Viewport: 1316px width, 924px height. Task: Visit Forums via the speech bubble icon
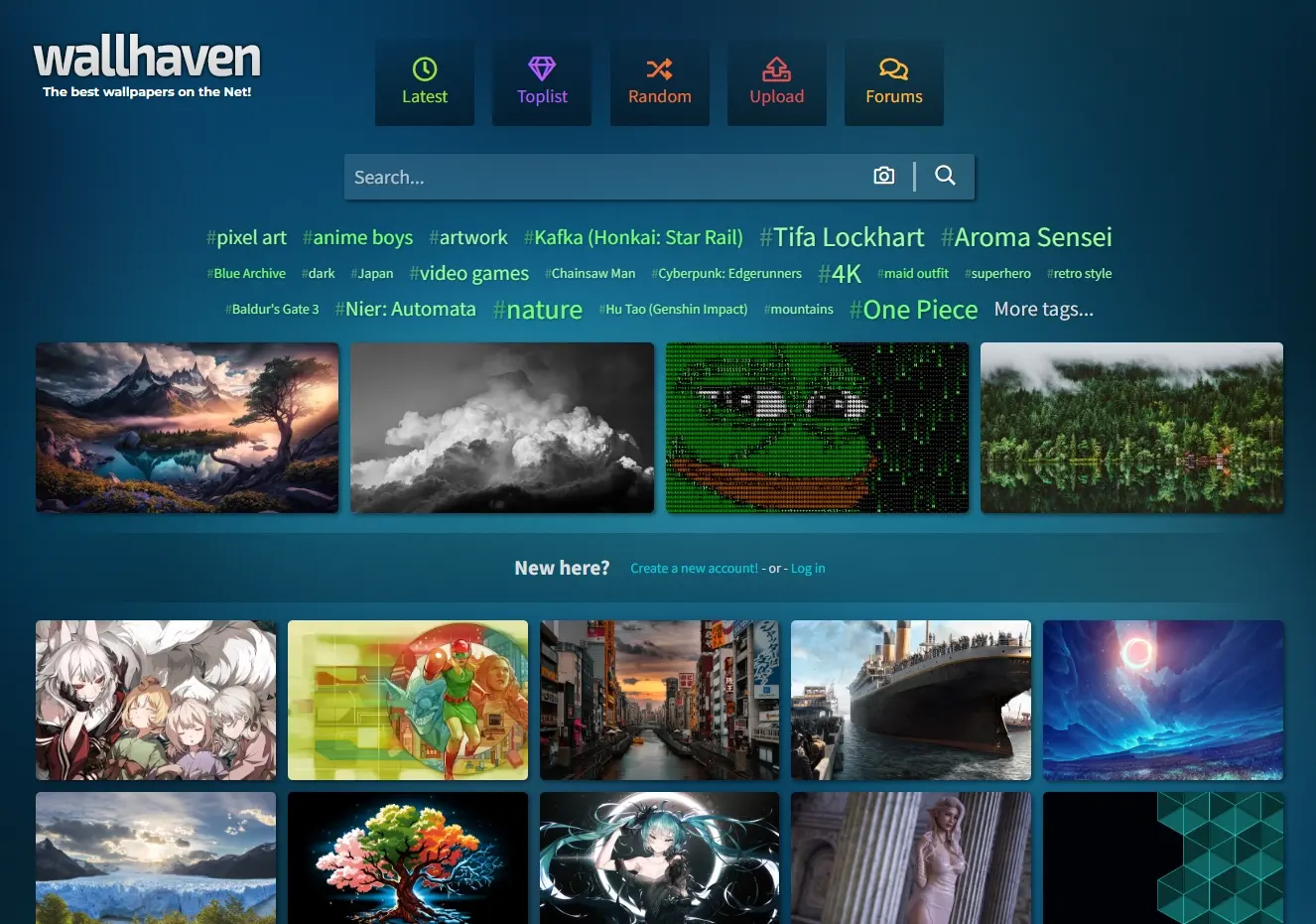tap(893, 69)
